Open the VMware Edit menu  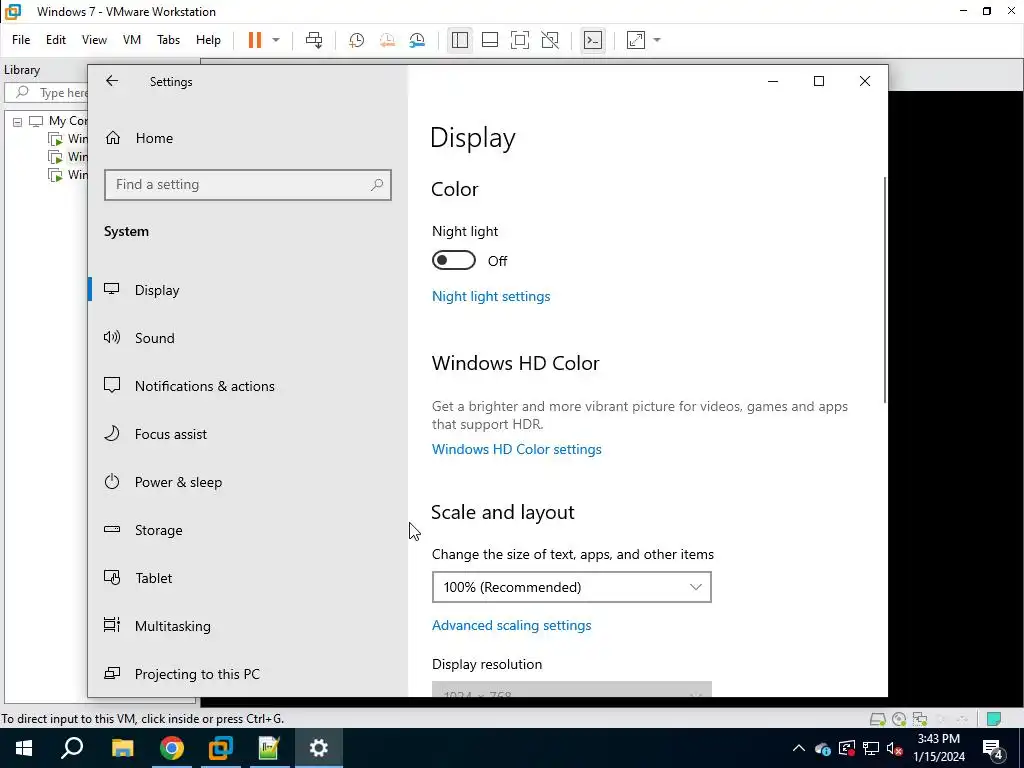pyautogui.click(x=56, y=40)
